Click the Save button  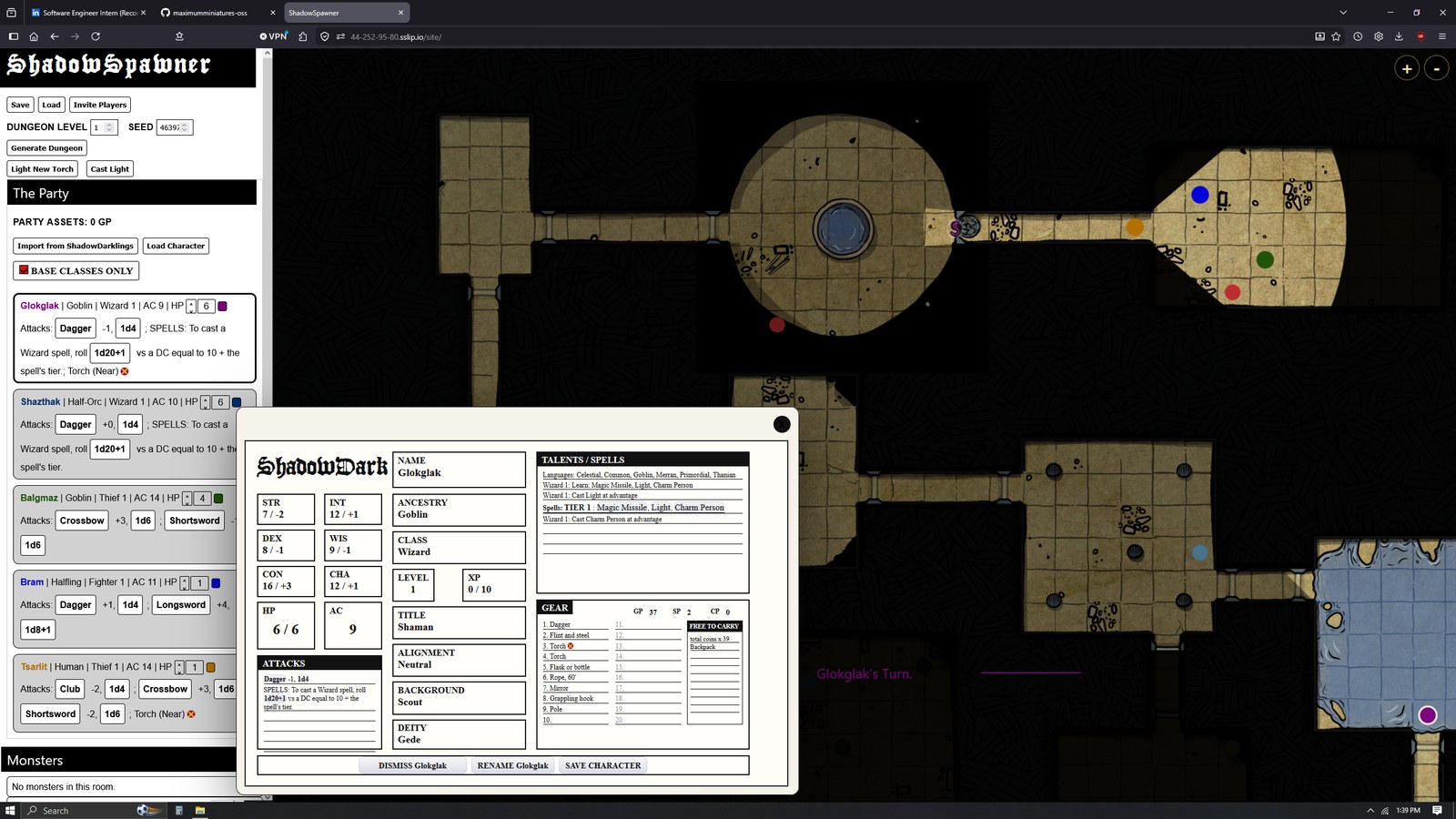(x=20, y=105)
